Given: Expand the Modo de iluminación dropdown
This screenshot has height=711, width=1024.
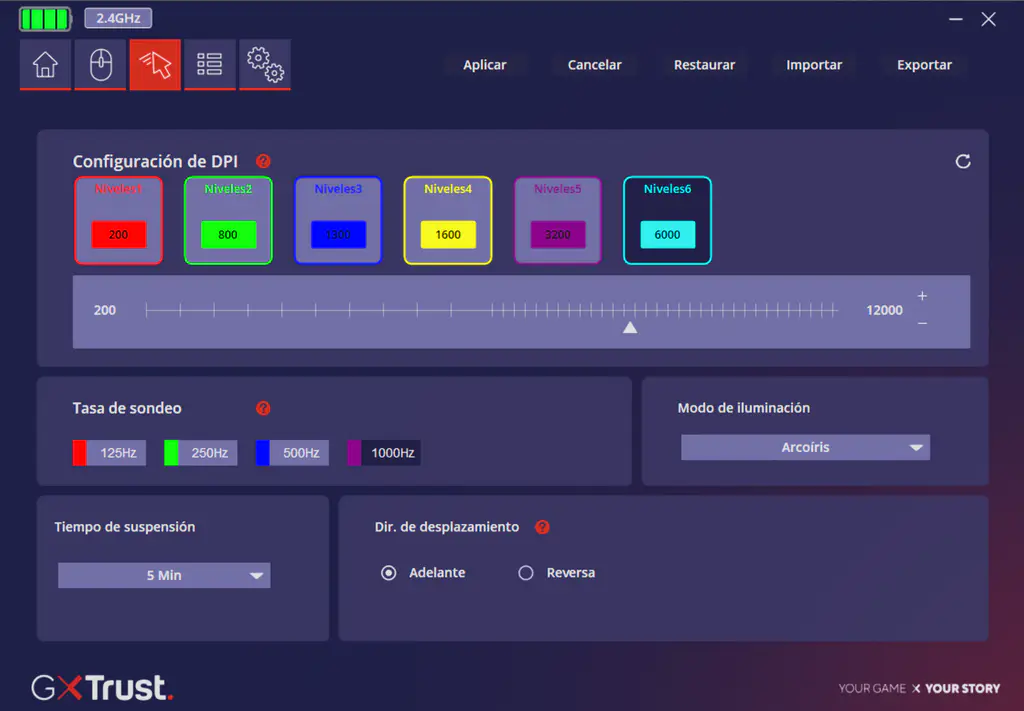Looking at the screenshot, I should (x=805, y=448).
